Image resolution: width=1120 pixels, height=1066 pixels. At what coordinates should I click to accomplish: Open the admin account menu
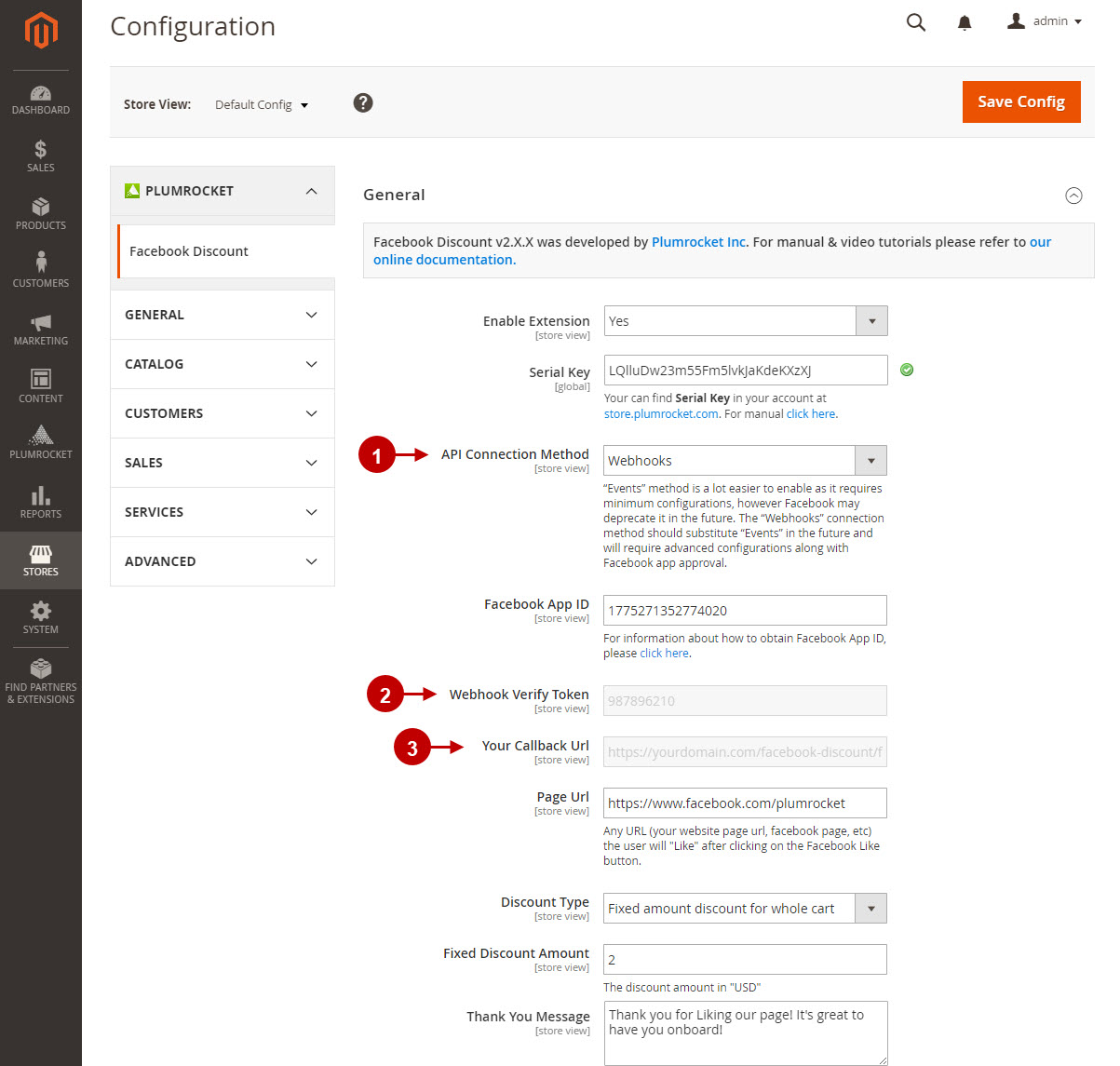1045,21
